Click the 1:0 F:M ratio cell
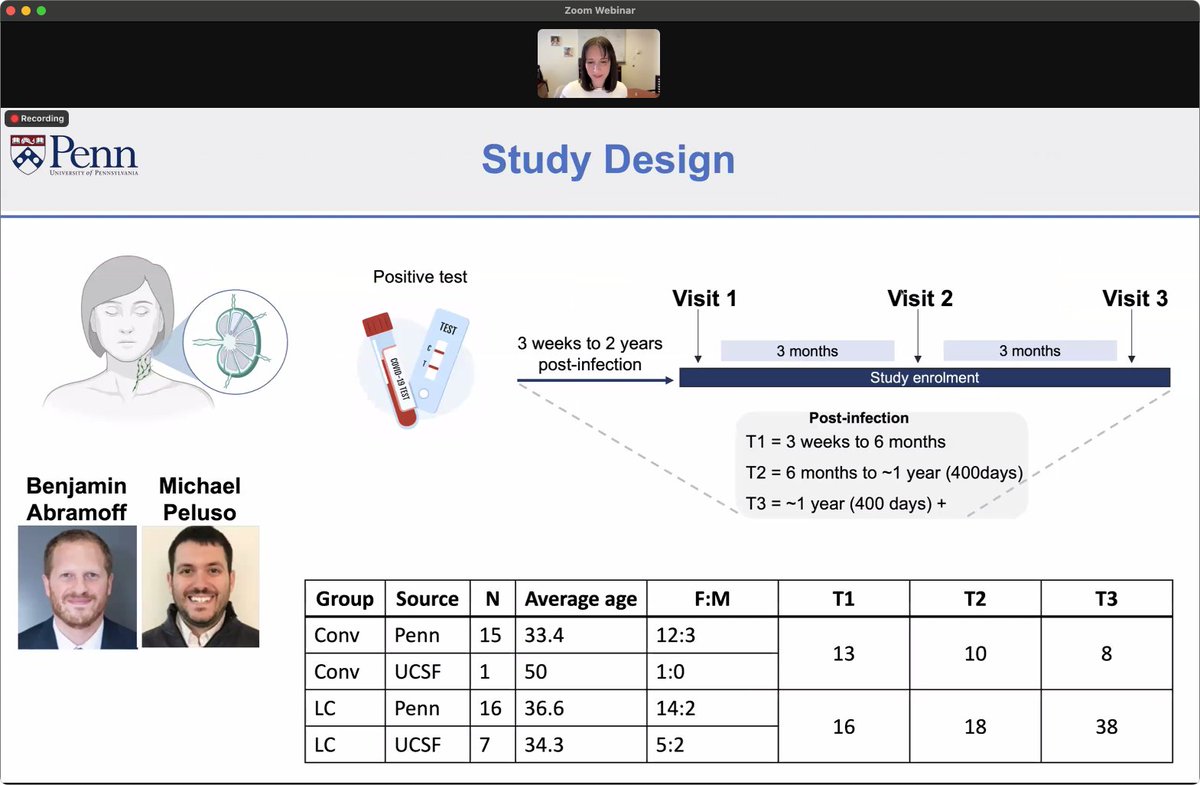Screen dimensions: 1200x785 pos(713,671)
